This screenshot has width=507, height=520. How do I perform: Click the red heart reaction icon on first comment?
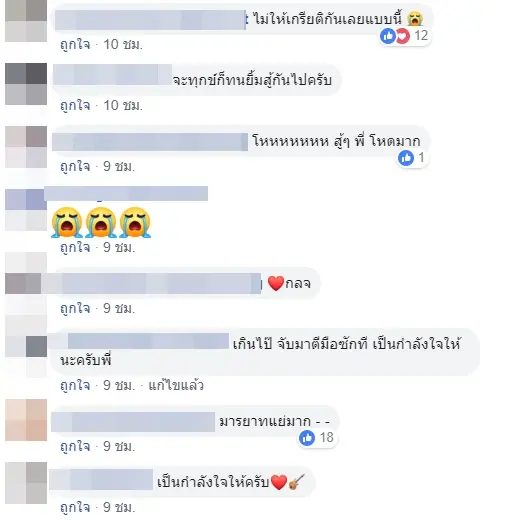403,36
